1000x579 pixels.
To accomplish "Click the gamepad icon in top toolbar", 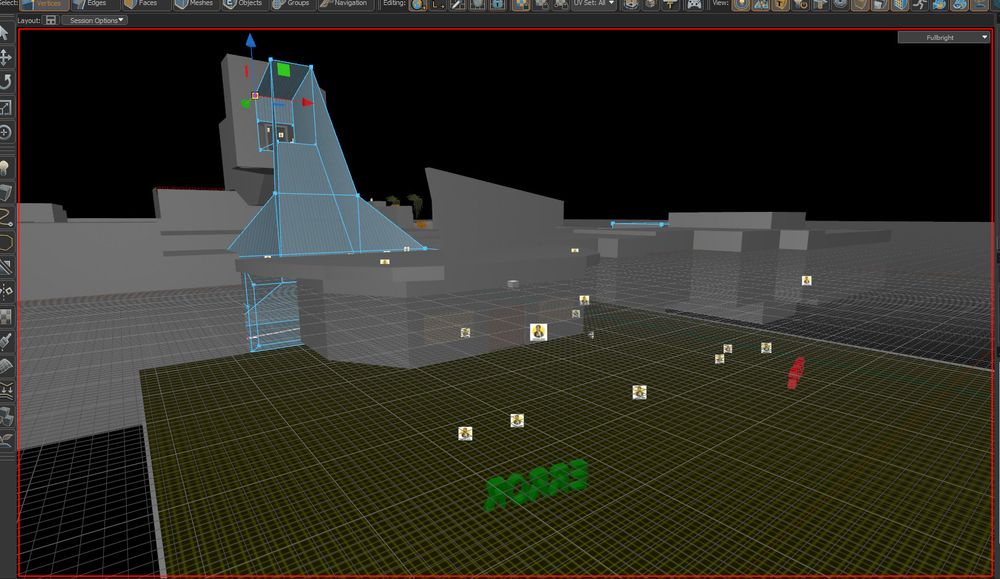I will pyautogui.click(x=694, y=4).
